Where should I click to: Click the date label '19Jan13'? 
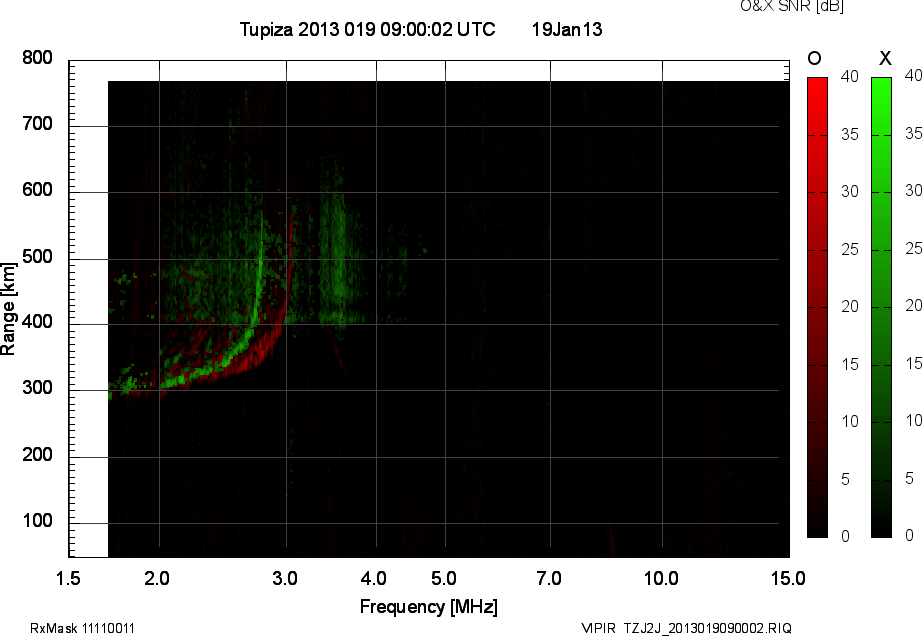(567, 29)
